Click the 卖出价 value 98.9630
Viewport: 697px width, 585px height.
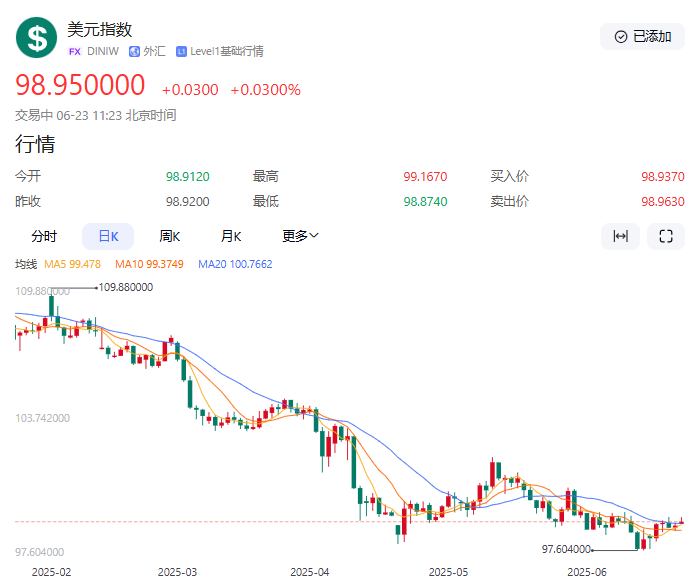point(663,202)
